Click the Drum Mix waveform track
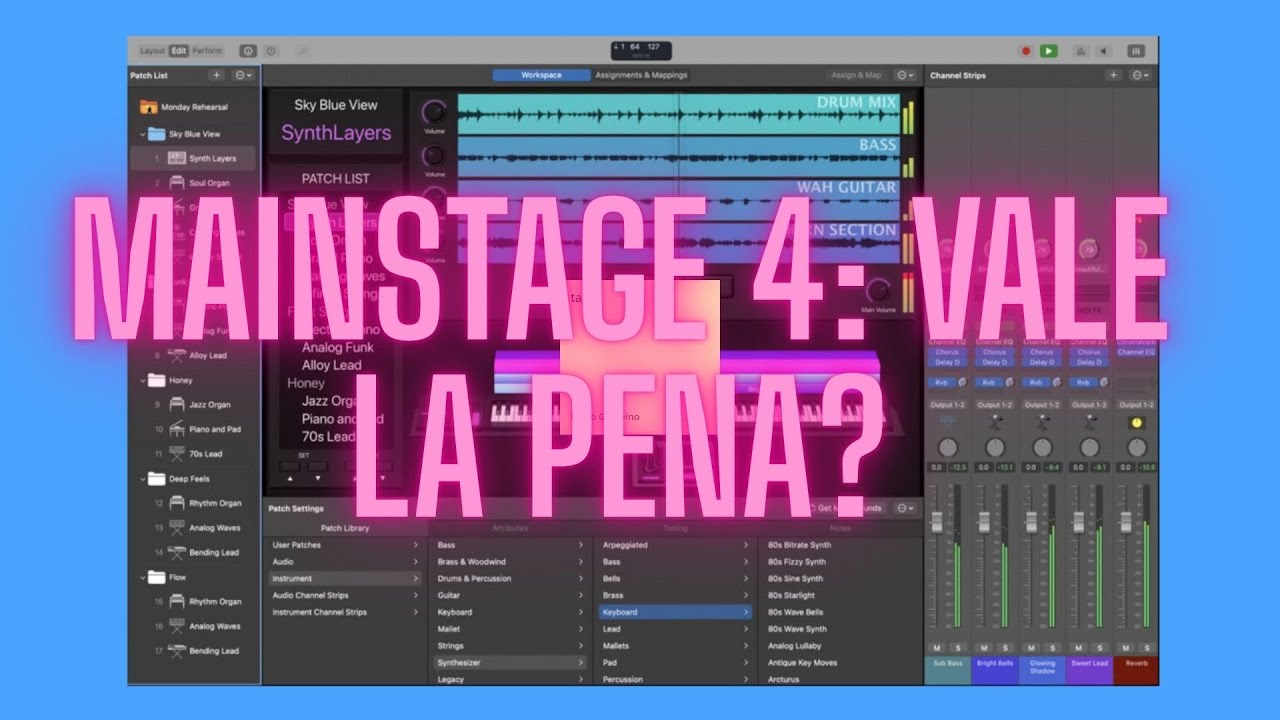This screenshot has height=720, width=1280. 678,114
